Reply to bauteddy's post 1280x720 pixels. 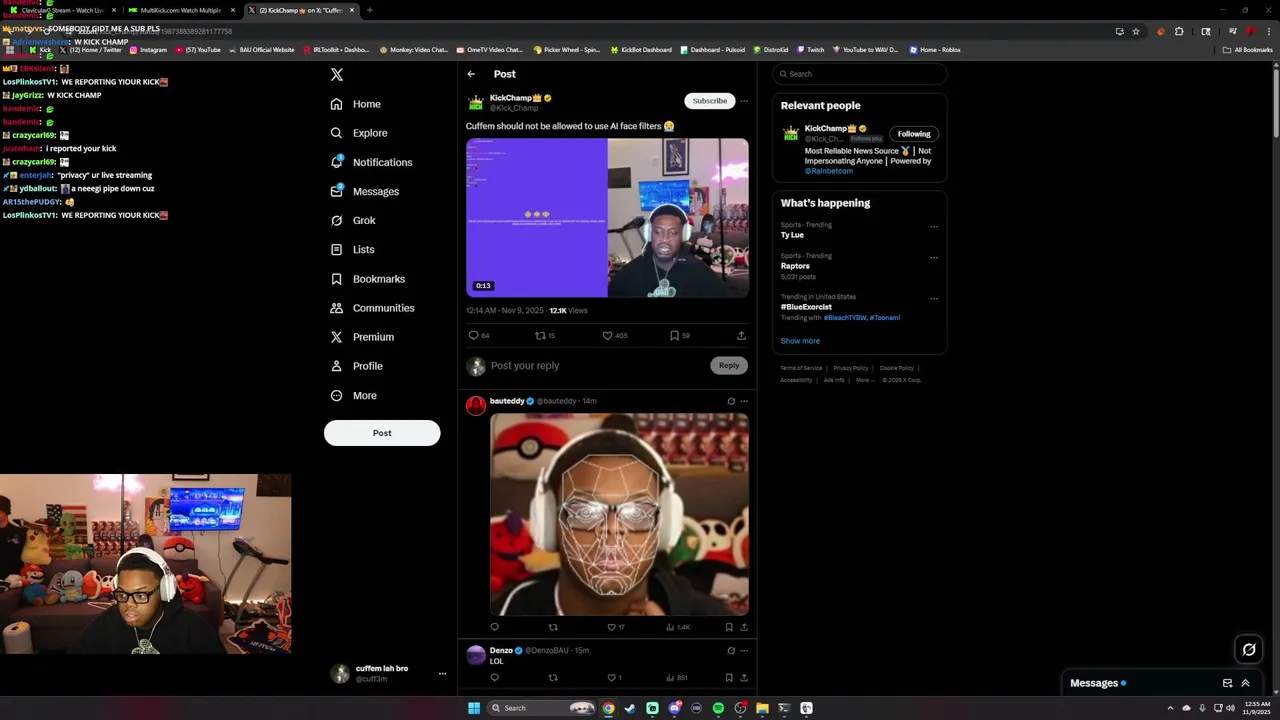pyautogui.click(x=494, y=627)
